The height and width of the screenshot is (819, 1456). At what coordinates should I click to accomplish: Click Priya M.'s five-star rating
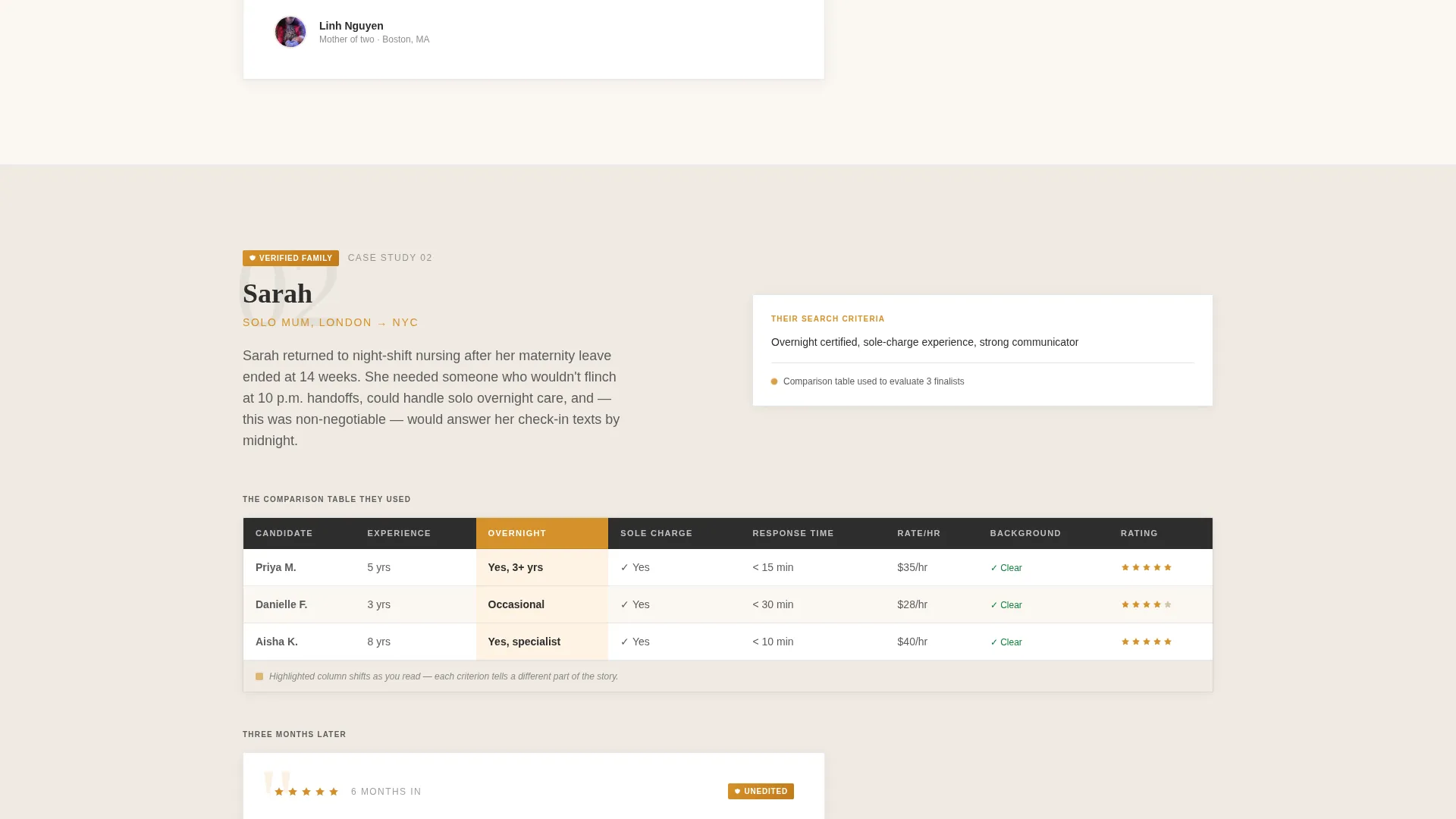tap(1147, 567)
